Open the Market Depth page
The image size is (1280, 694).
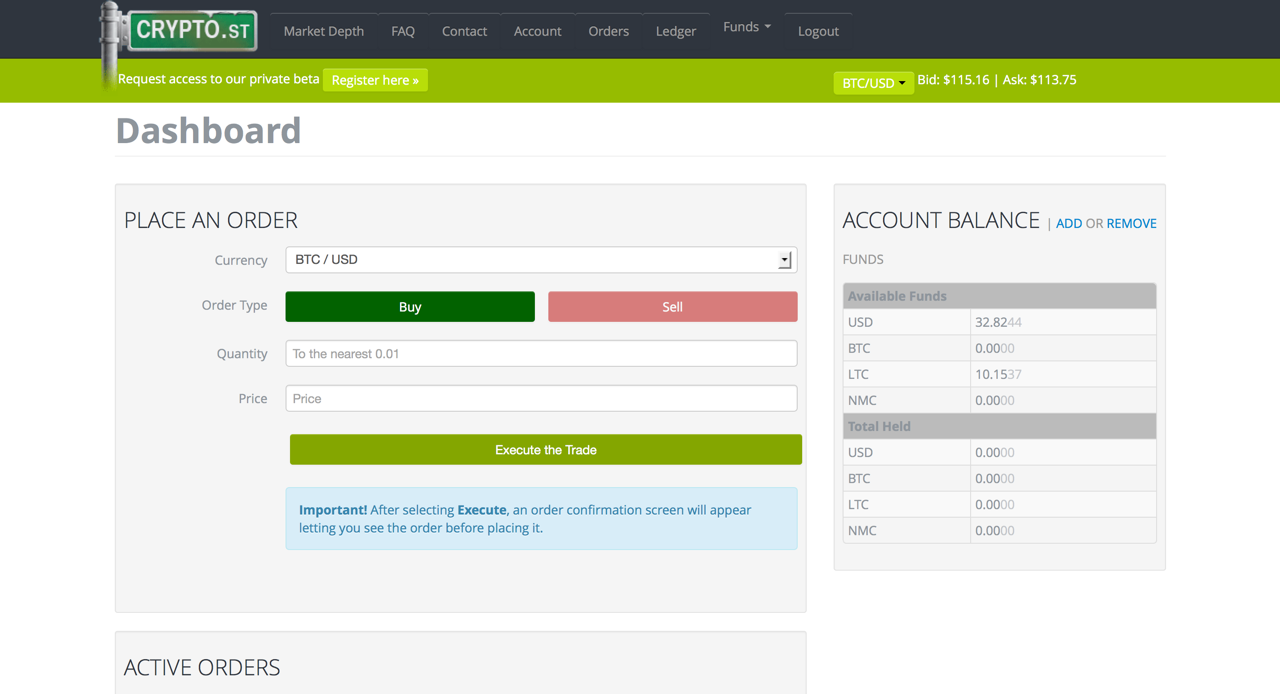pyautogui.click(x=323, y=31)
